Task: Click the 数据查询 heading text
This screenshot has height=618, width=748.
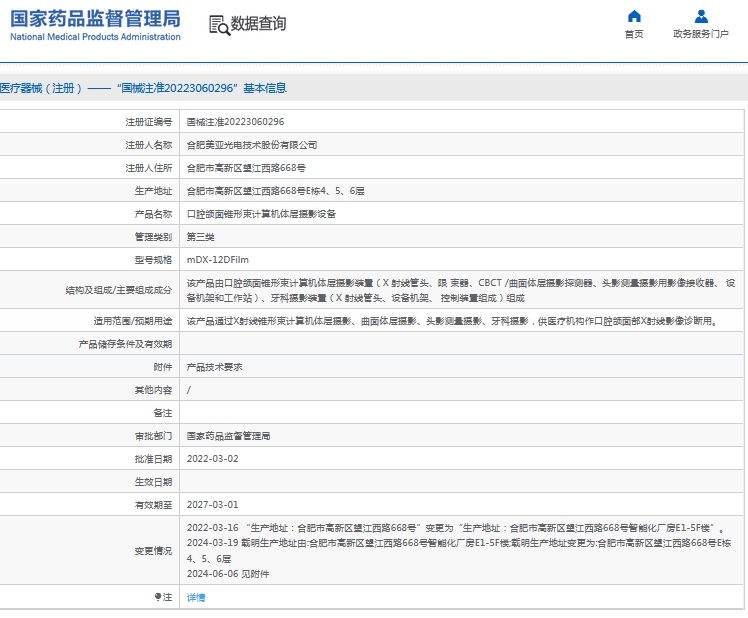Action: click(x=258, y=23)
